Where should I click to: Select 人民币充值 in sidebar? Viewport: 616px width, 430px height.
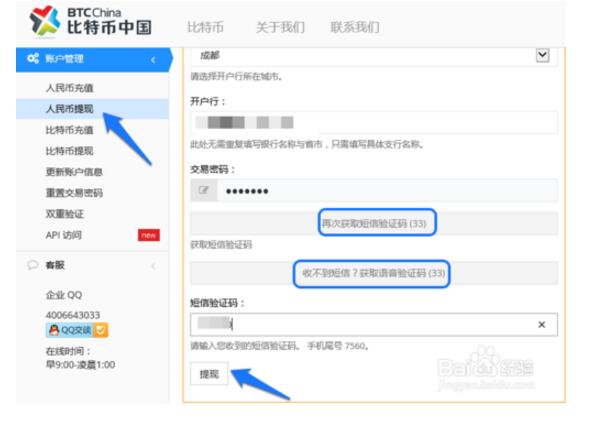[x=70, y=88]
